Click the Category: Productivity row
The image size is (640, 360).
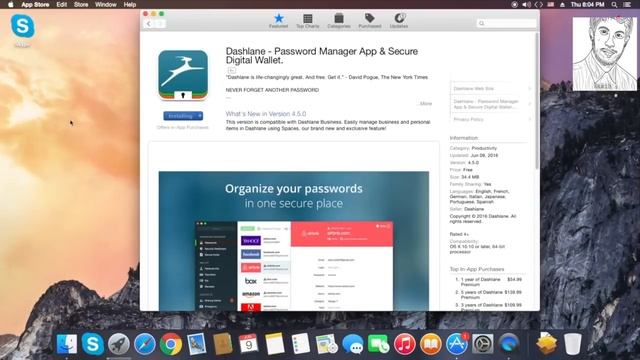[x=473, y=148]
